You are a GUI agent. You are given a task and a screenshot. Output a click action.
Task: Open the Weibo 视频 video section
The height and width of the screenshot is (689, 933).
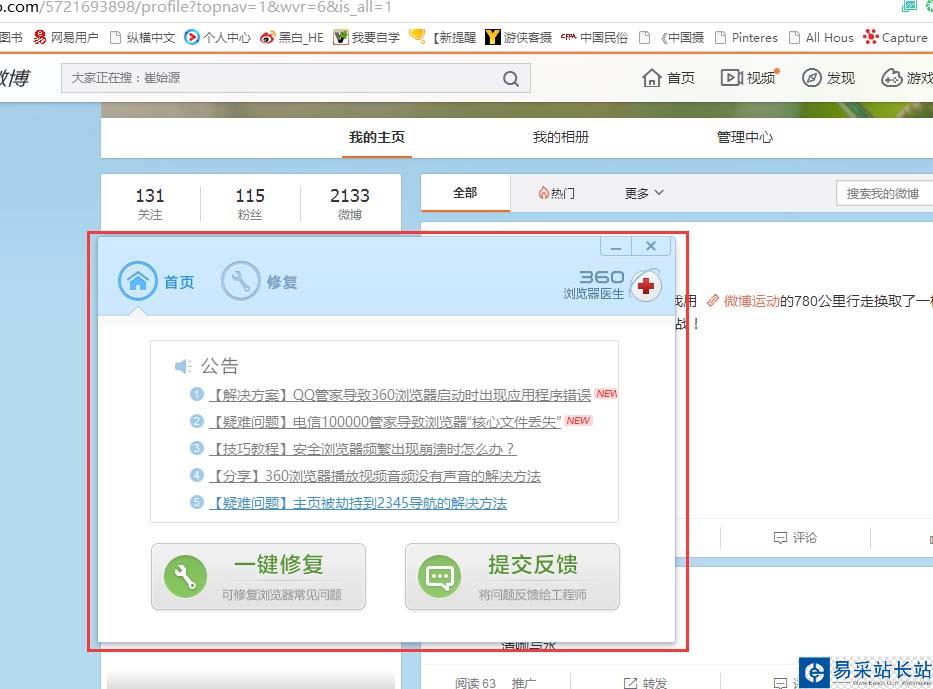(749, 78)
